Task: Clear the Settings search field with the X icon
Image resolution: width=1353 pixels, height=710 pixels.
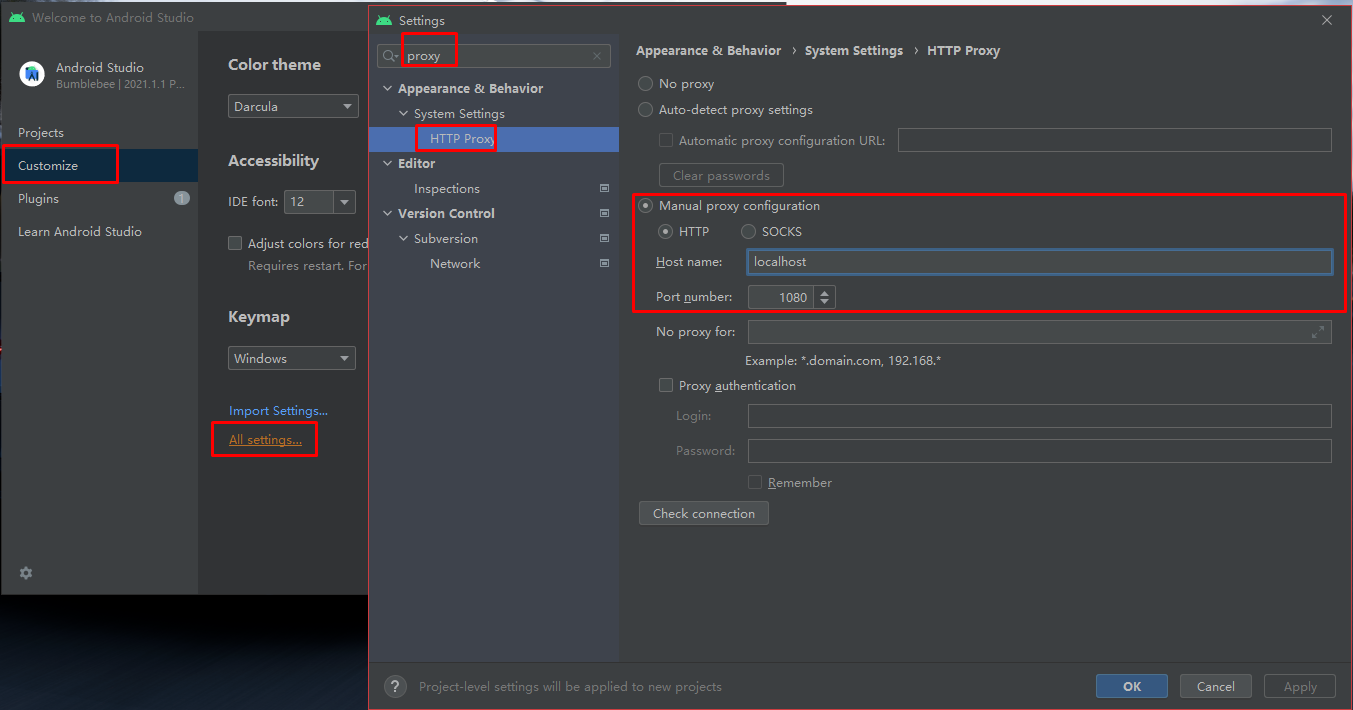Action: (598, 56)
